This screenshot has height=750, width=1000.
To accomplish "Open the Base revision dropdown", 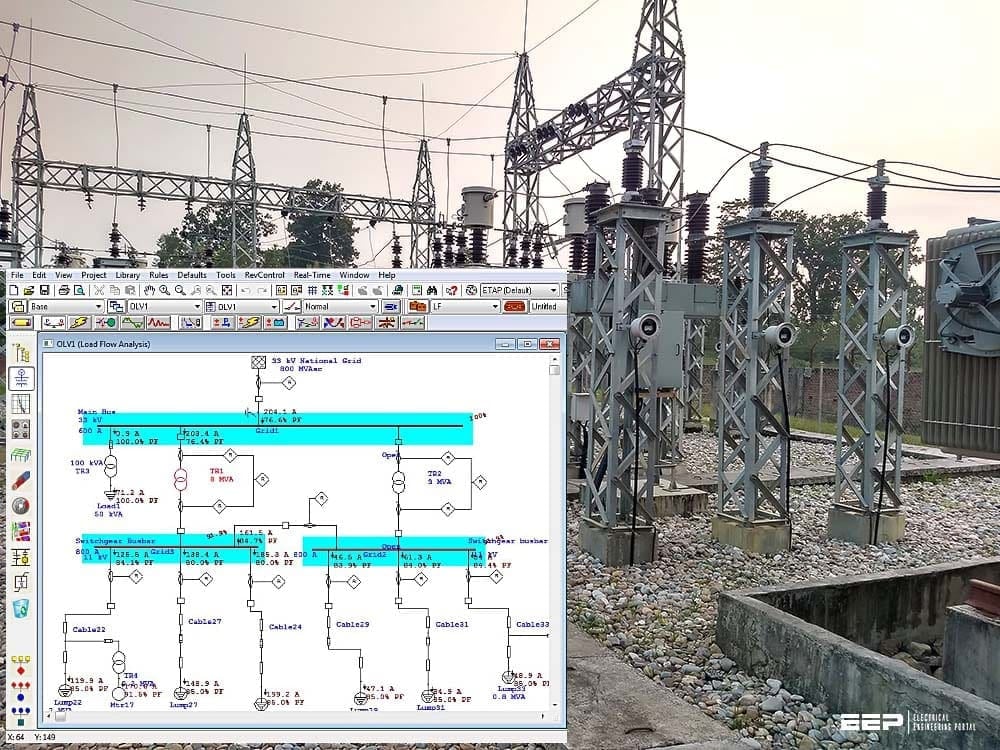I will point(100,306).
